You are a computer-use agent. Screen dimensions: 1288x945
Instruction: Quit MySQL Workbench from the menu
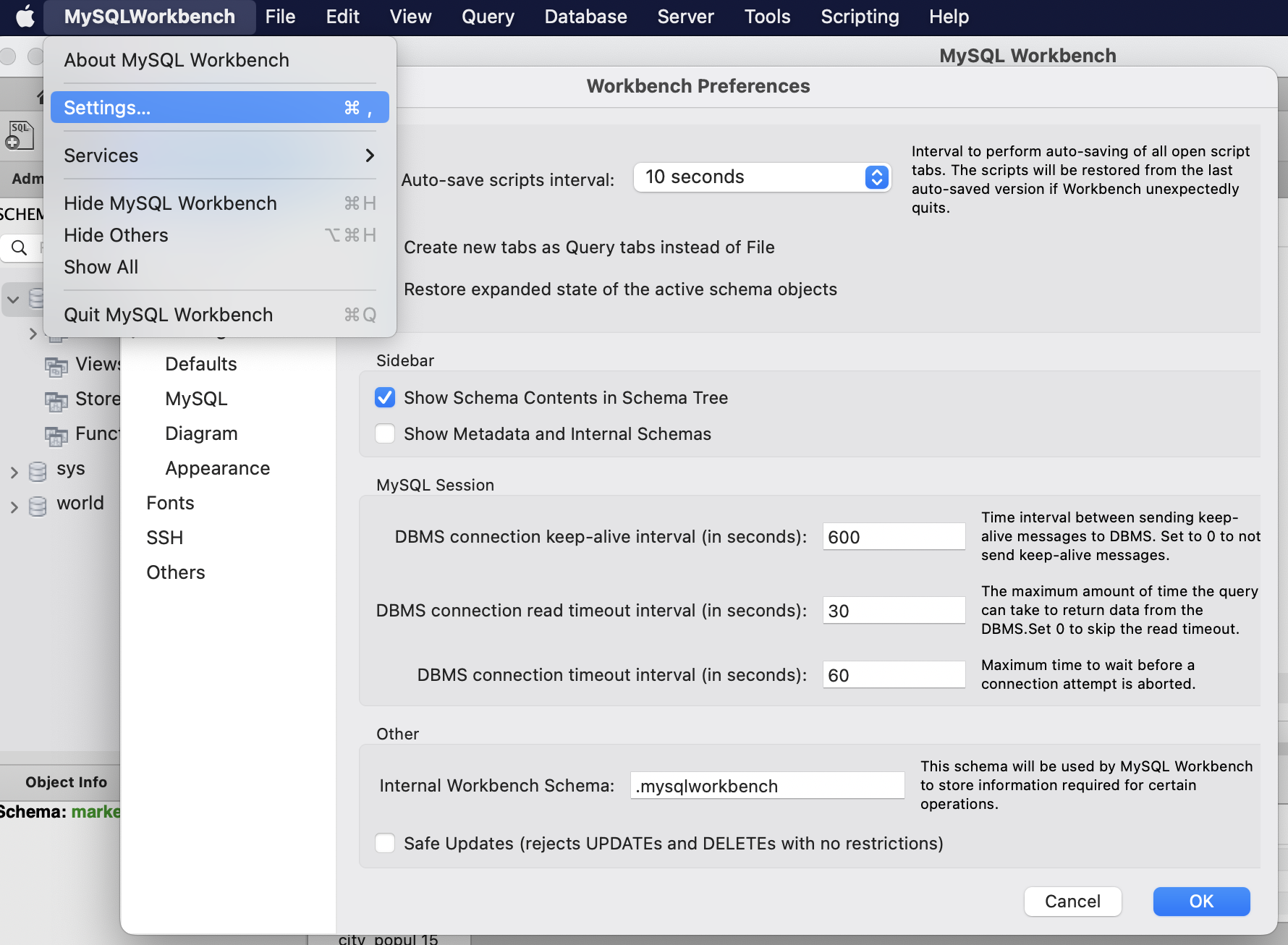220,315
